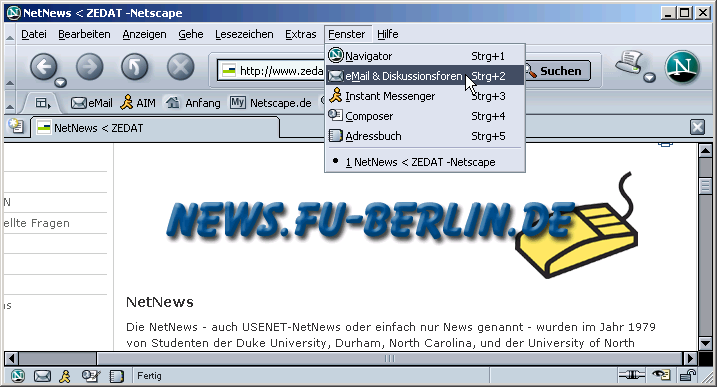Select the NetNews < ZEDAT tab
The image size is (717, 387).
pyautogui.click(x=155, y=128)
